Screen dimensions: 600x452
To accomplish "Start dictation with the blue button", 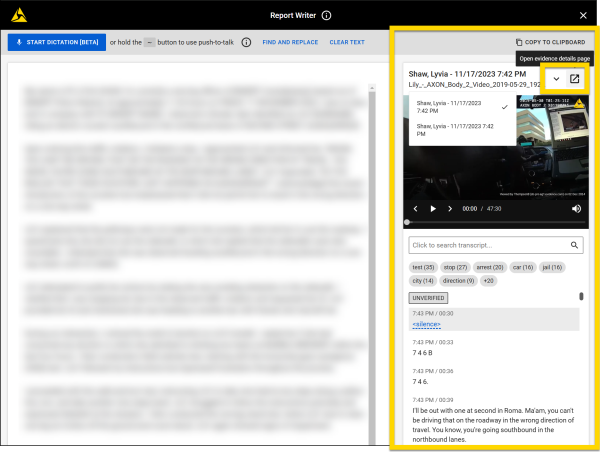I will coord(56,42).
